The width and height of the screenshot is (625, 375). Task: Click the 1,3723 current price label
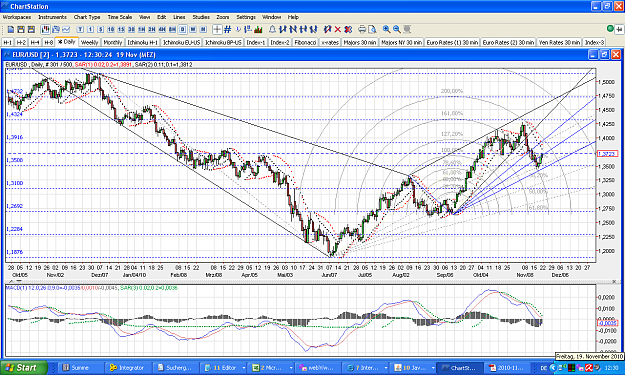(x=608, y=153)
